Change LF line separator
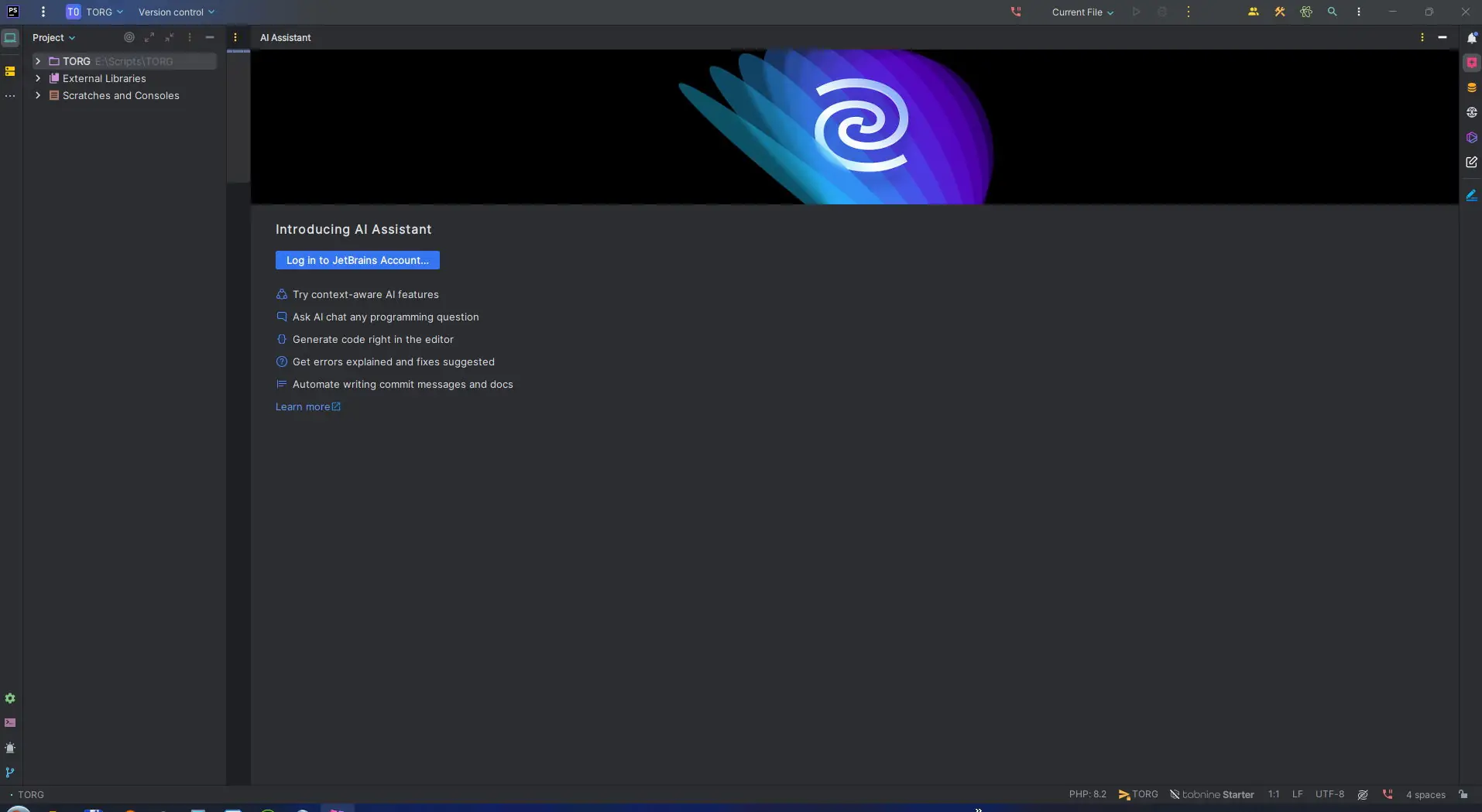This screenshot has width=1482, height=812. [x=1298, y=794]
